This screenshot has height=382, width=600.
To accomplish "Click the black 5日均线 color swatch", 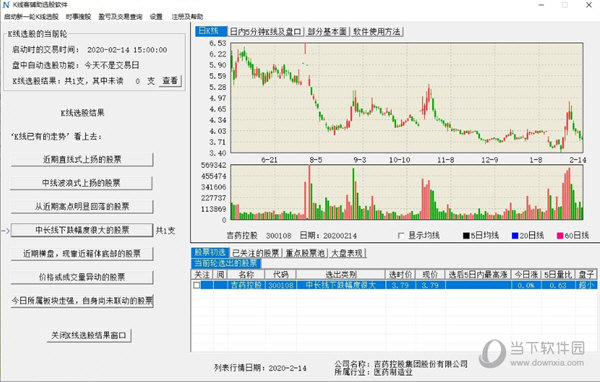I will click(x=466, y=236).
